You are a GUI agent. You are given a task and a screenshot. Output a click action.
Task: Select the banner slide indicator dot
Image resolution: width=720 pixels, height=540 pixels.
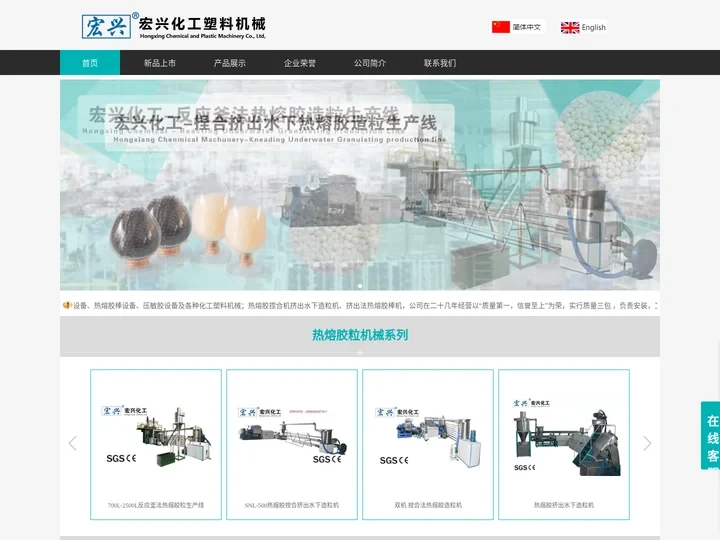[360, 286]
